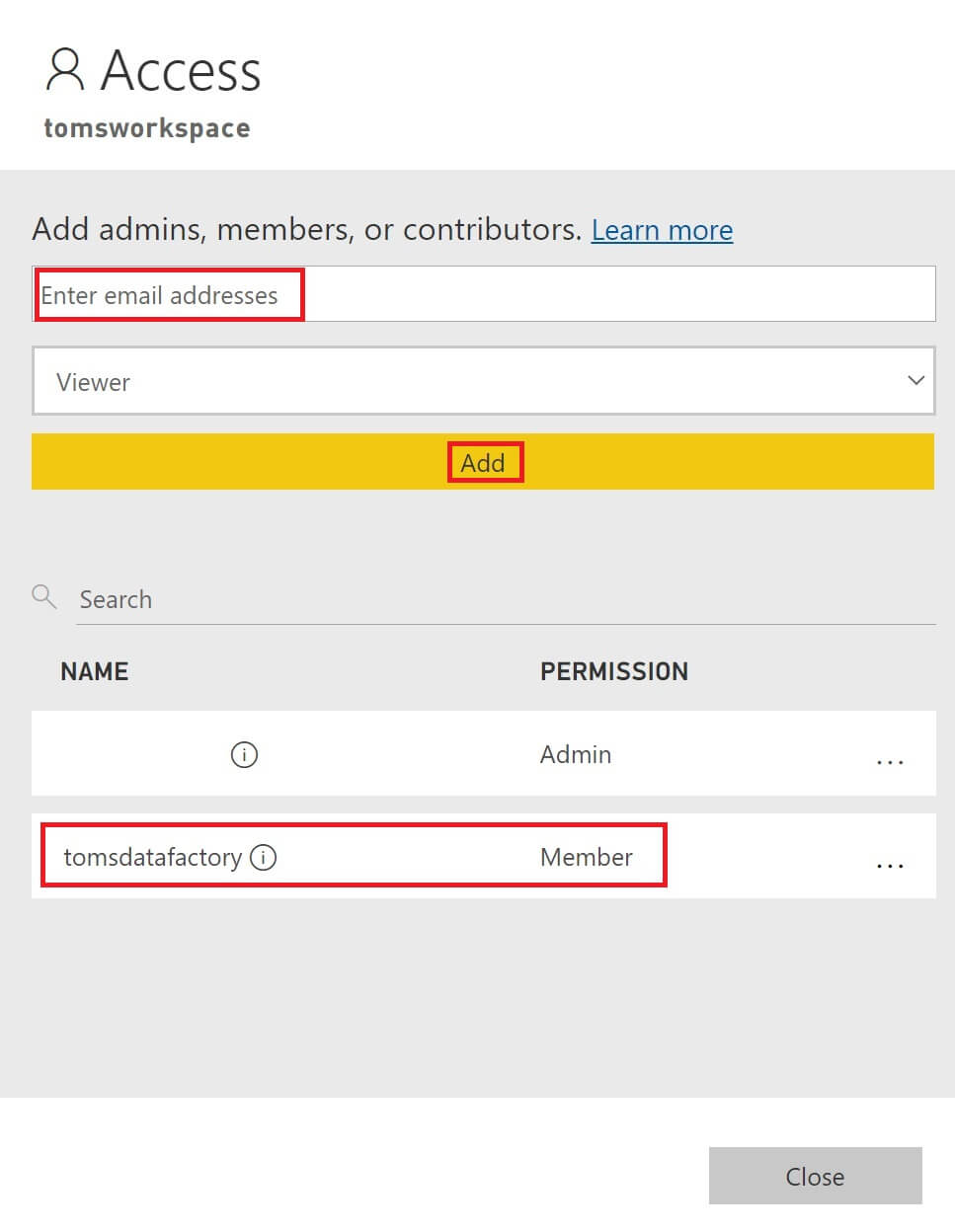Click the Admin permission label
The height and width of the screenshot is (1232, 955).
pos(575,754)
